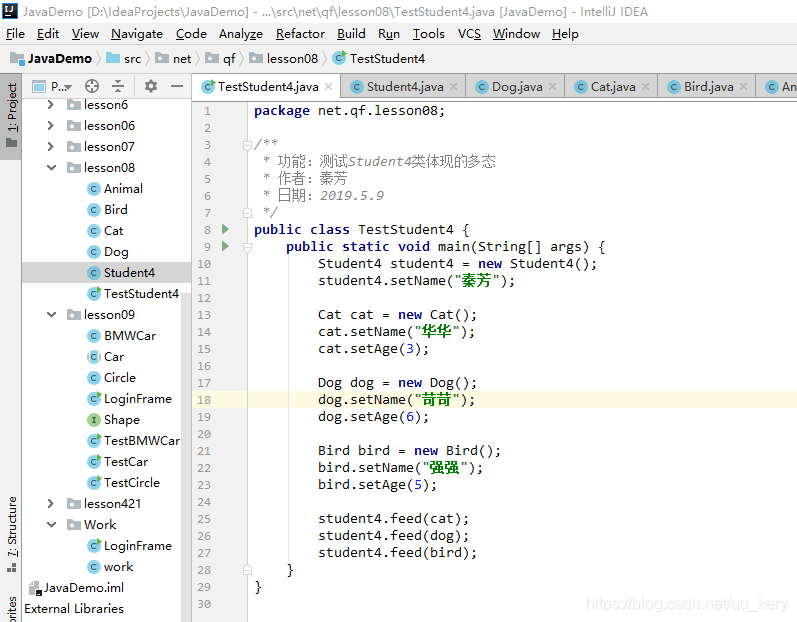Close the Dog.java tab
This screenshot has height=622, width=797.
pyautogui.click(x=553, y=87)
